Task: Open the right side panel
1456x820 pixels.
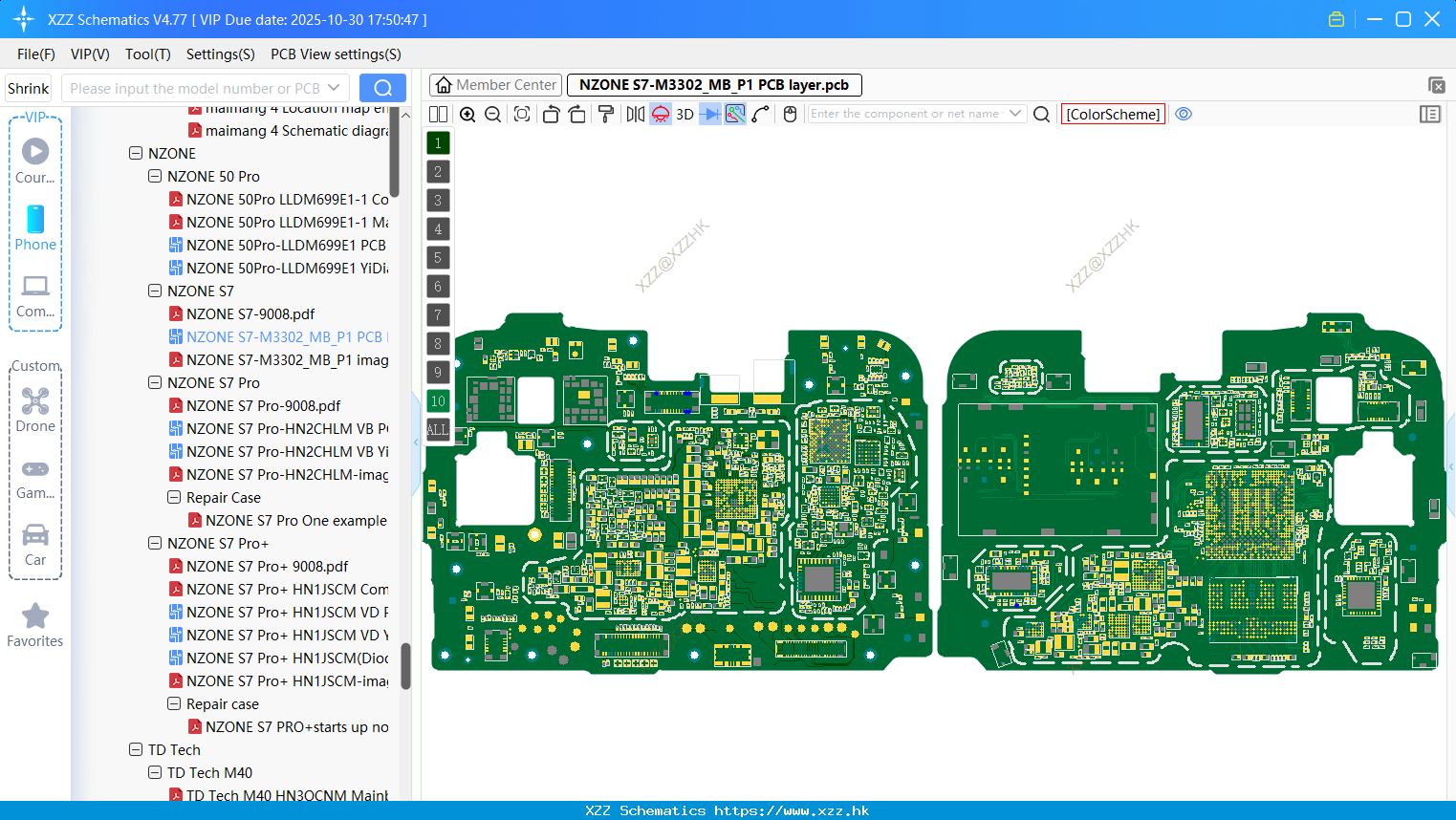Action: coord(1430,114)
